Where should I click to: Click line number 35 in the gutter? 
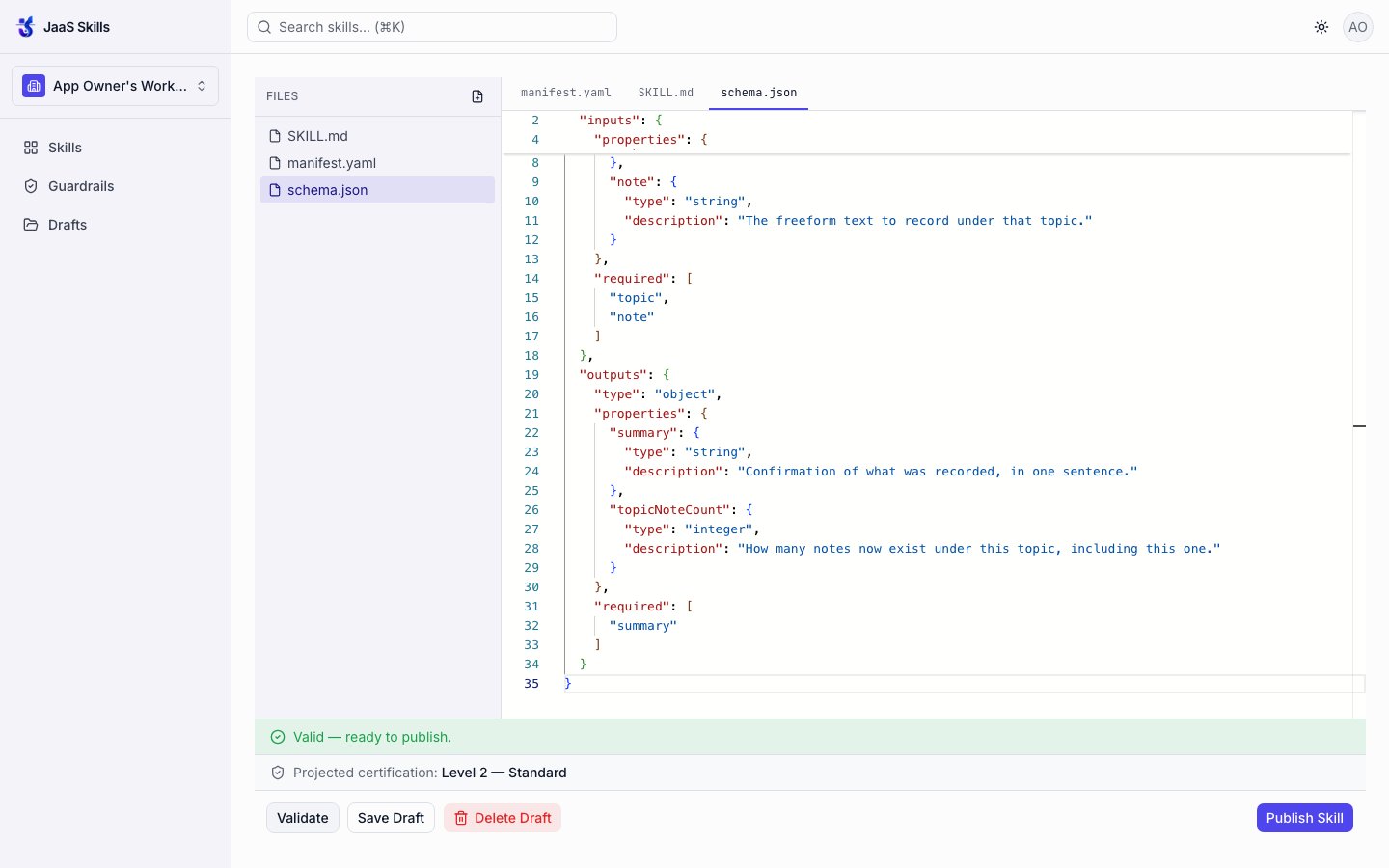531,684
